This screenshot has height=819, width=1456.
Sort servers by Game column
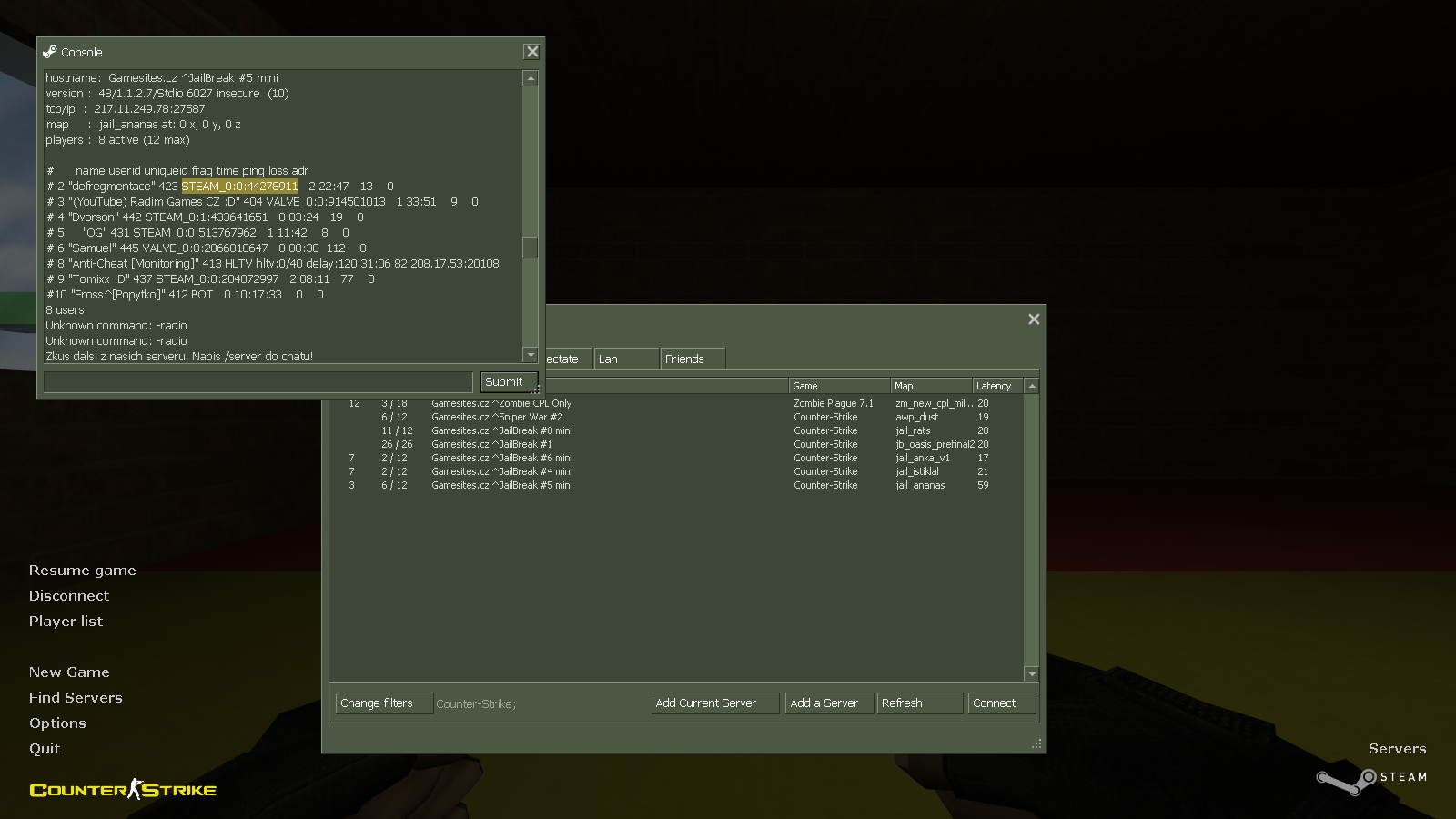click(839, 386)
